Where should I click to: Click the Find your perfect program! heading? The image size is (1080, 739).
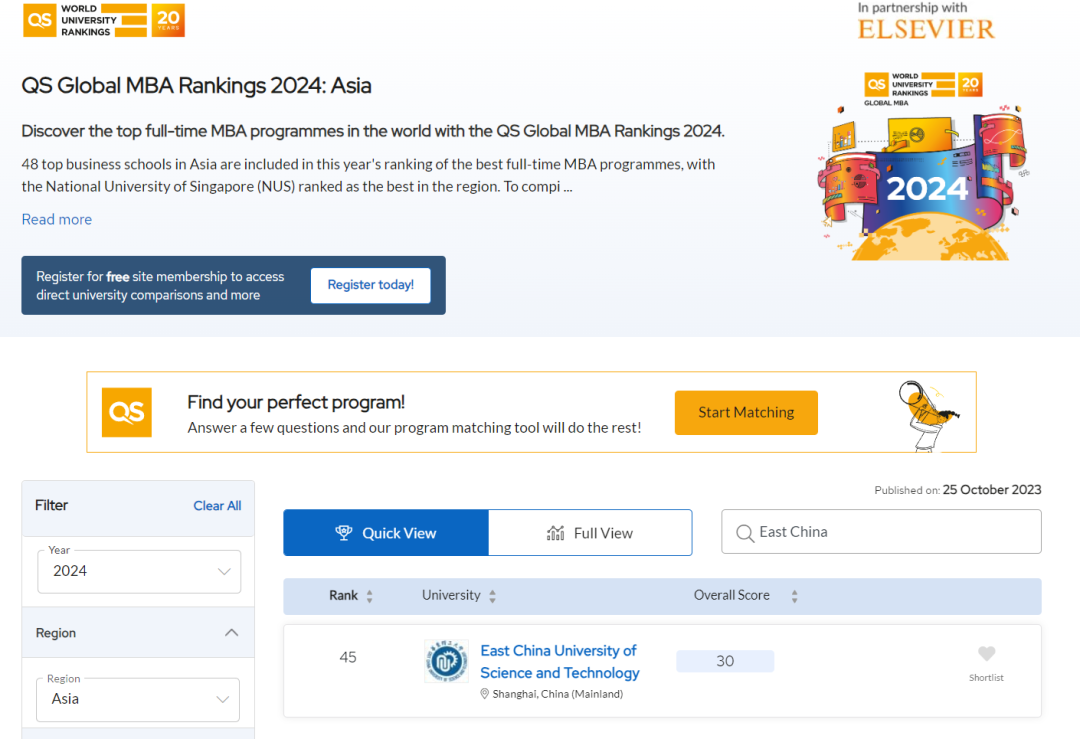(x=296, y=402)
